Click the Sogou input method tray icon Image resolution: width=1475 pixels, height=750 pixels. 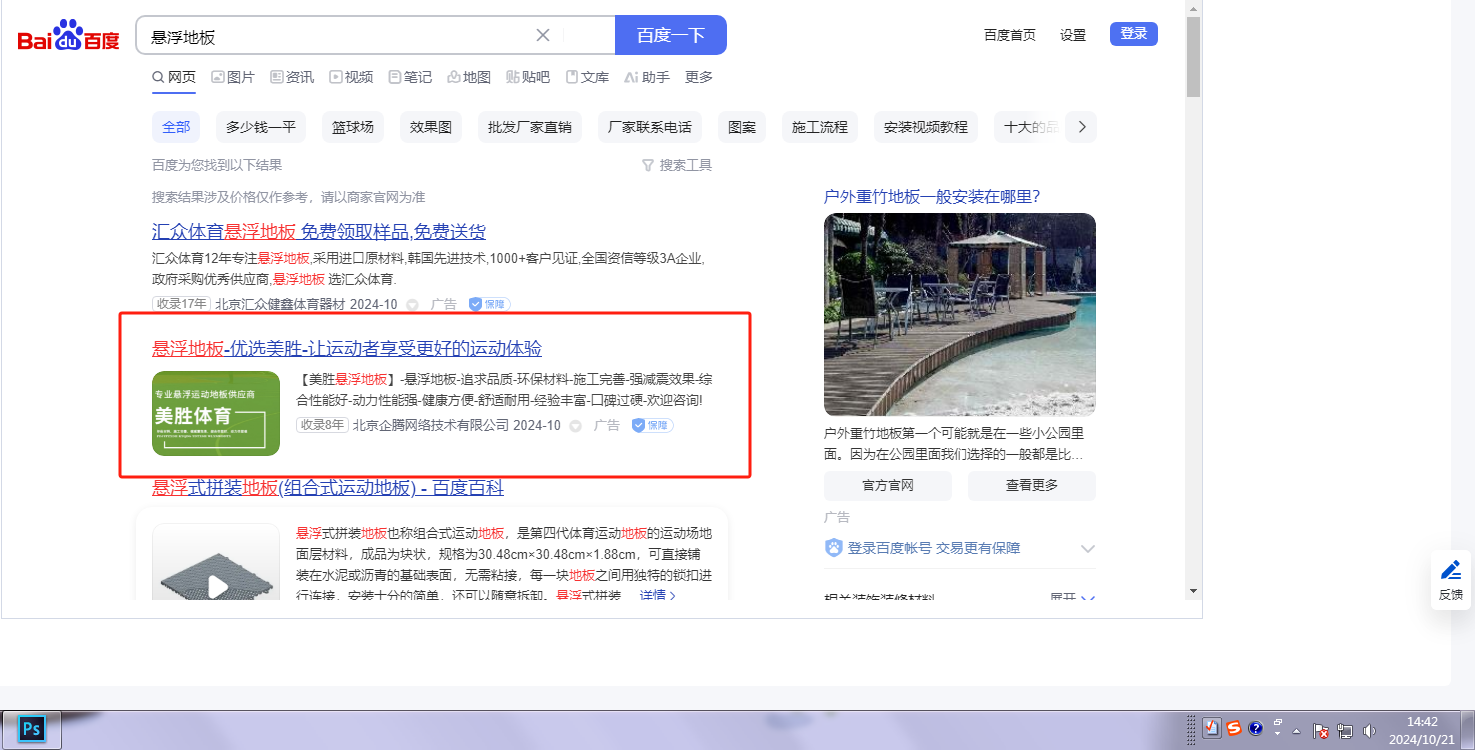coord(1234,729)
